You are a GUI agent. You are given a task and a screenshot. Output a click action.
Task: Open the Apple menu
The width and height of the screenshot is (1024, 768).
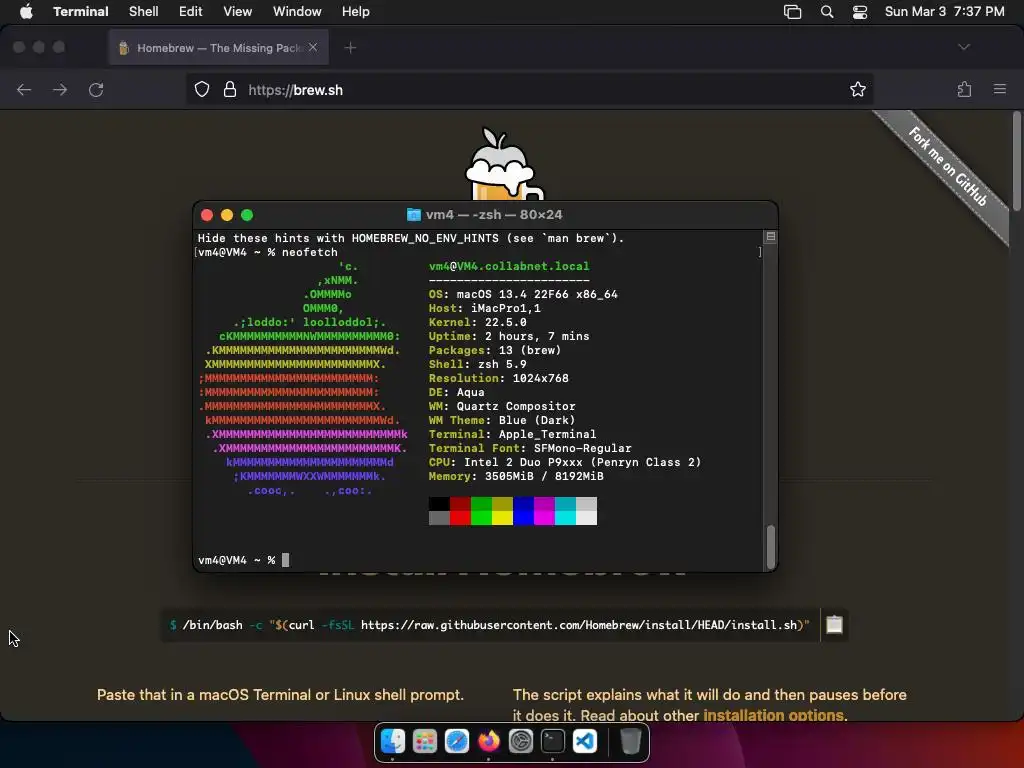26,12
